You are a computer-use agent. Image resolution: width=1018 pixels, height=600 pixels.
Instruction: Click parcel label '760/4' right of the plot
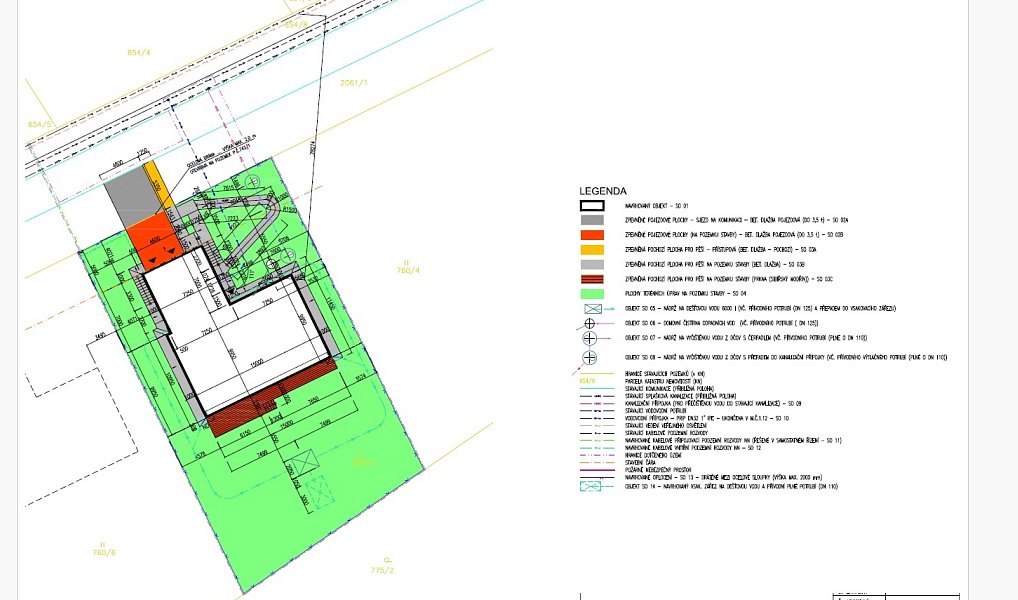(x=408, y=270)
